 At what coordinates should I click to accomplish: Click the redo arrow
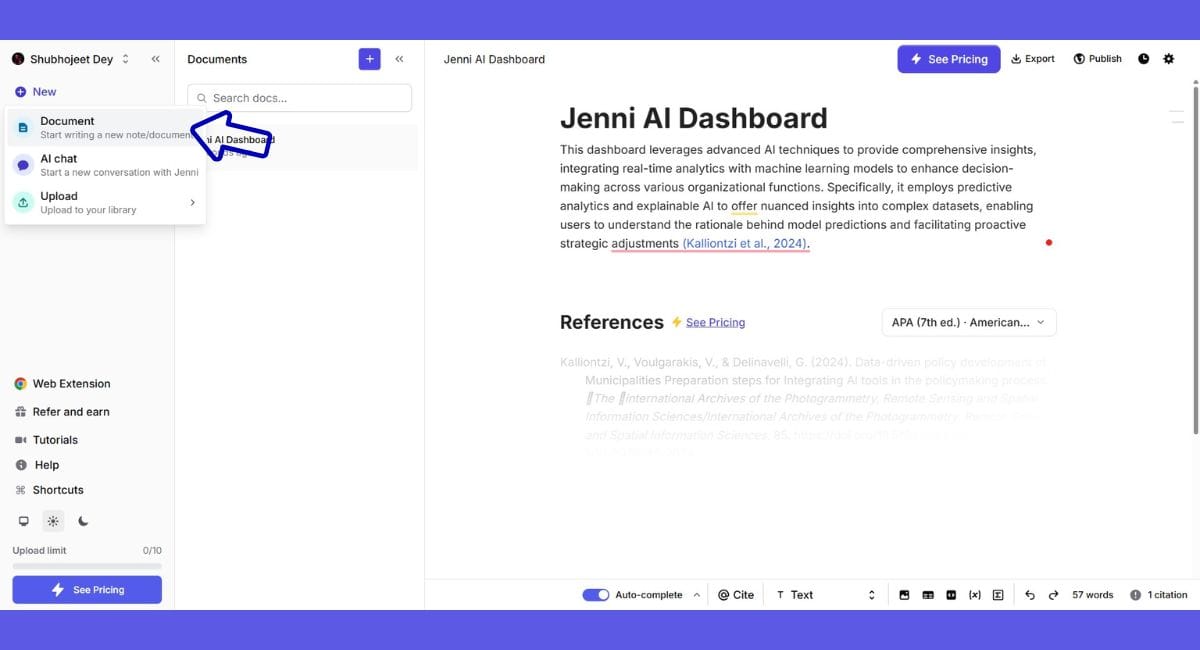(1053, 595)
